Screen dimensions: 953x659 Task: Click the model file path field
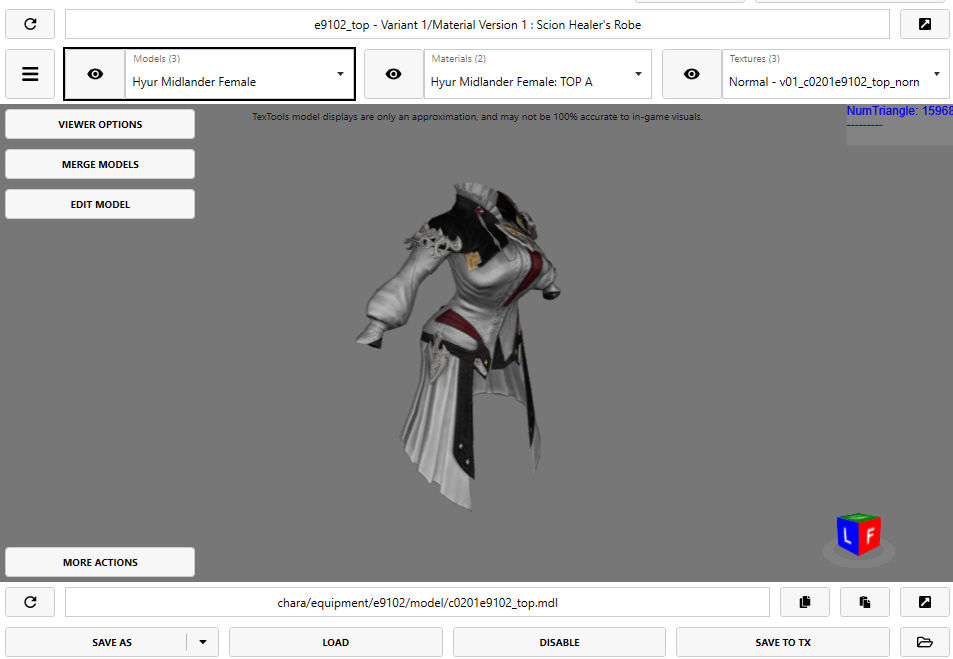pos(417,602)
